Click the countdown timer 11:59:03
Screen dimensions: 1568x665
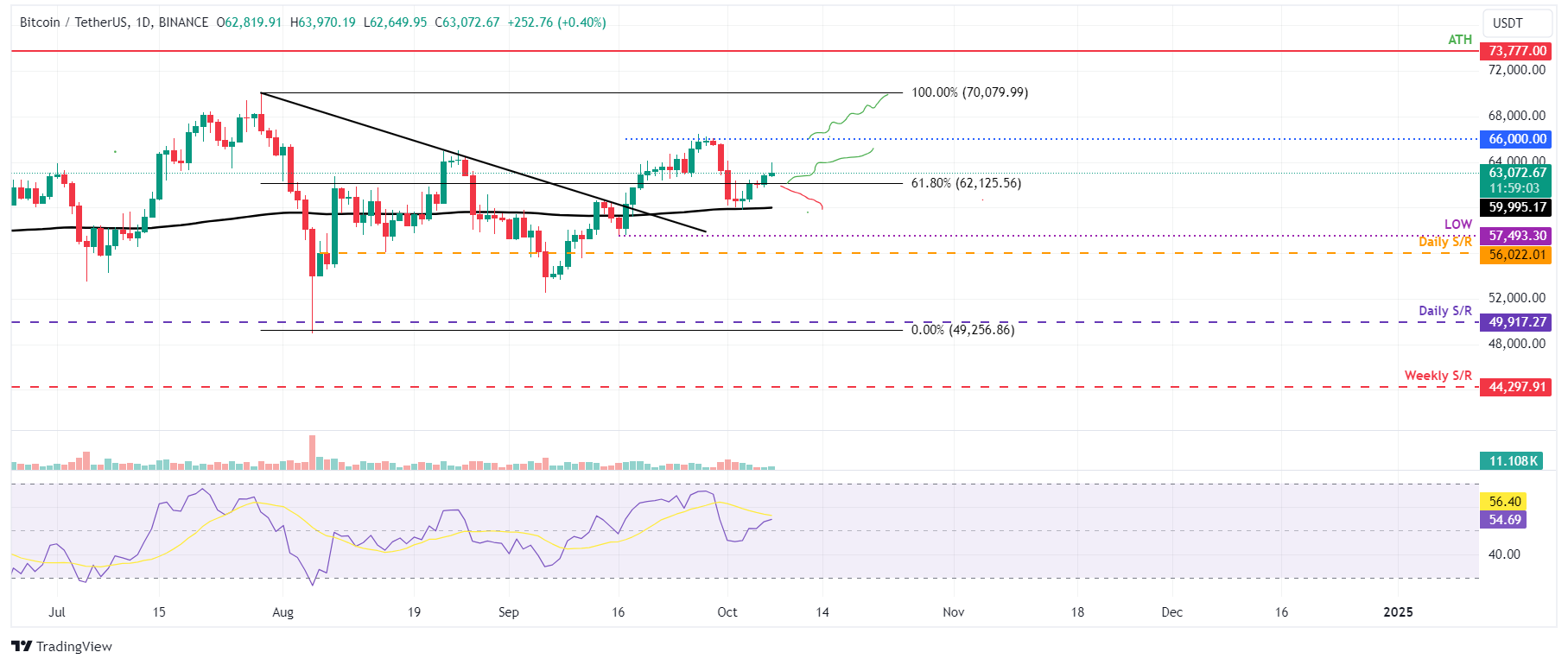pyautogui.click(x=1514, y=188)
